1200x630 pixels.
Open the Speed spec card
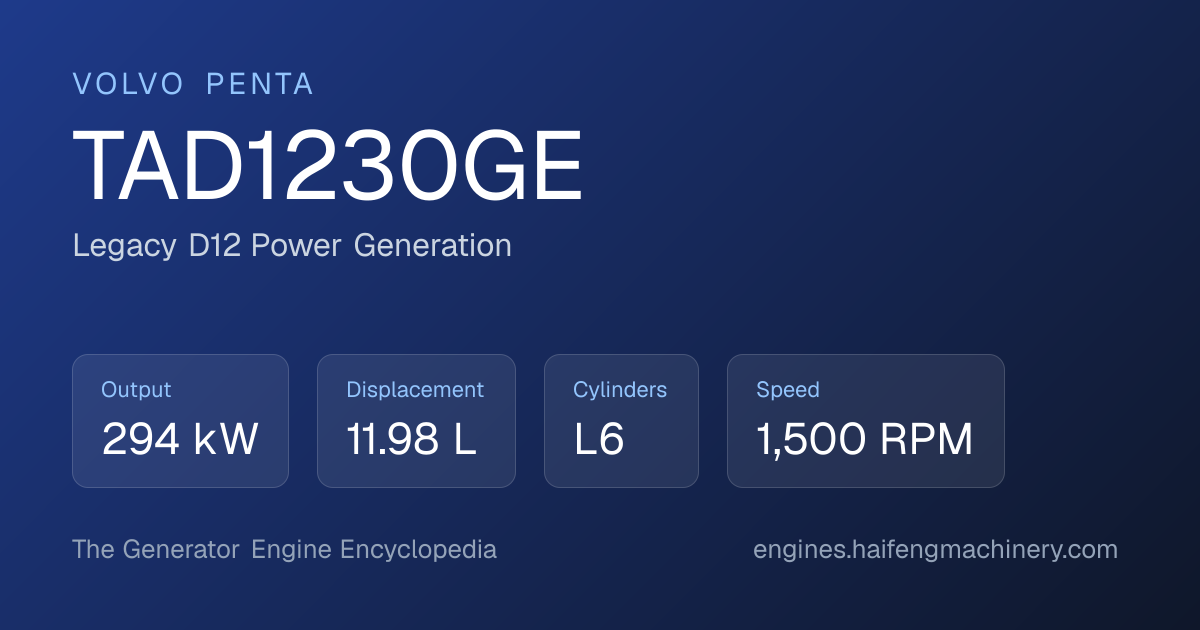tap(866, 421)
